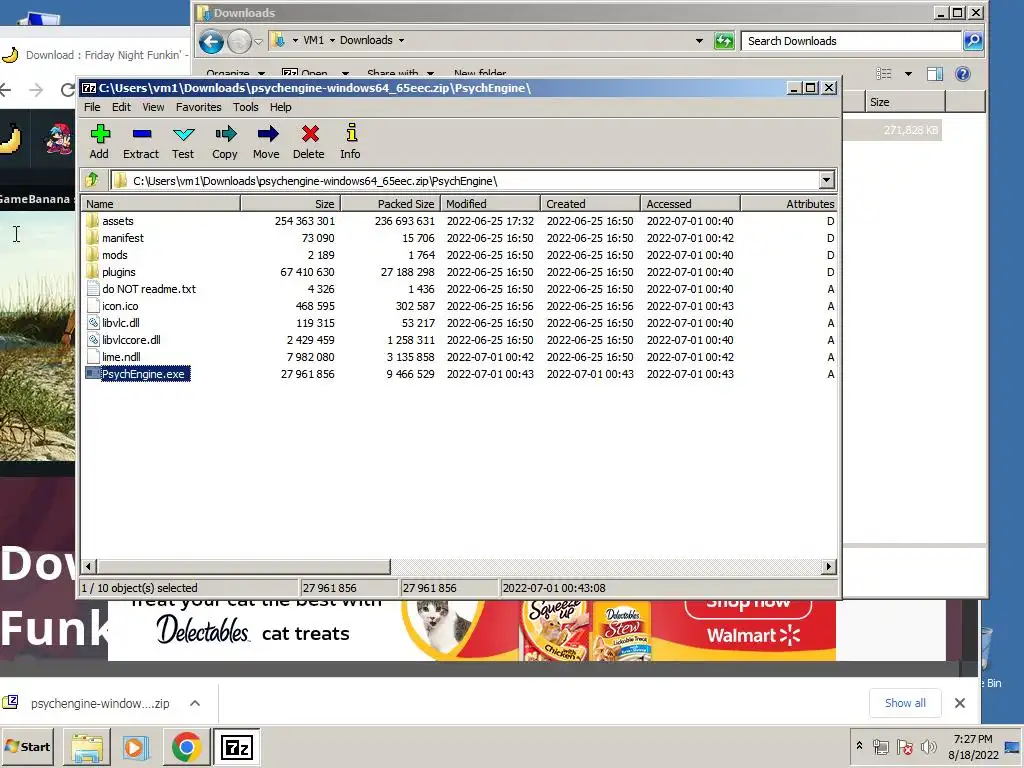Select the manifest folder

pos(123,238)
